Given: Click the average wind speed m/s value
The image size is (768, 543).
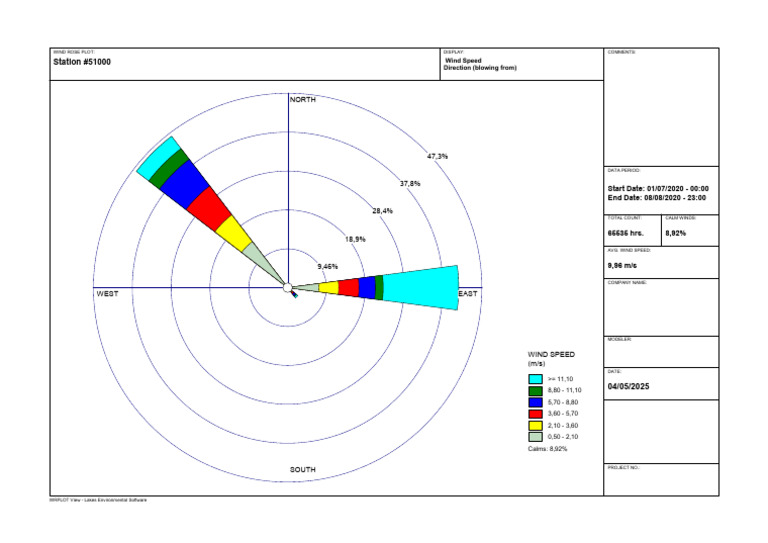Looking at the screenshot, I should [x=622, y=266].
